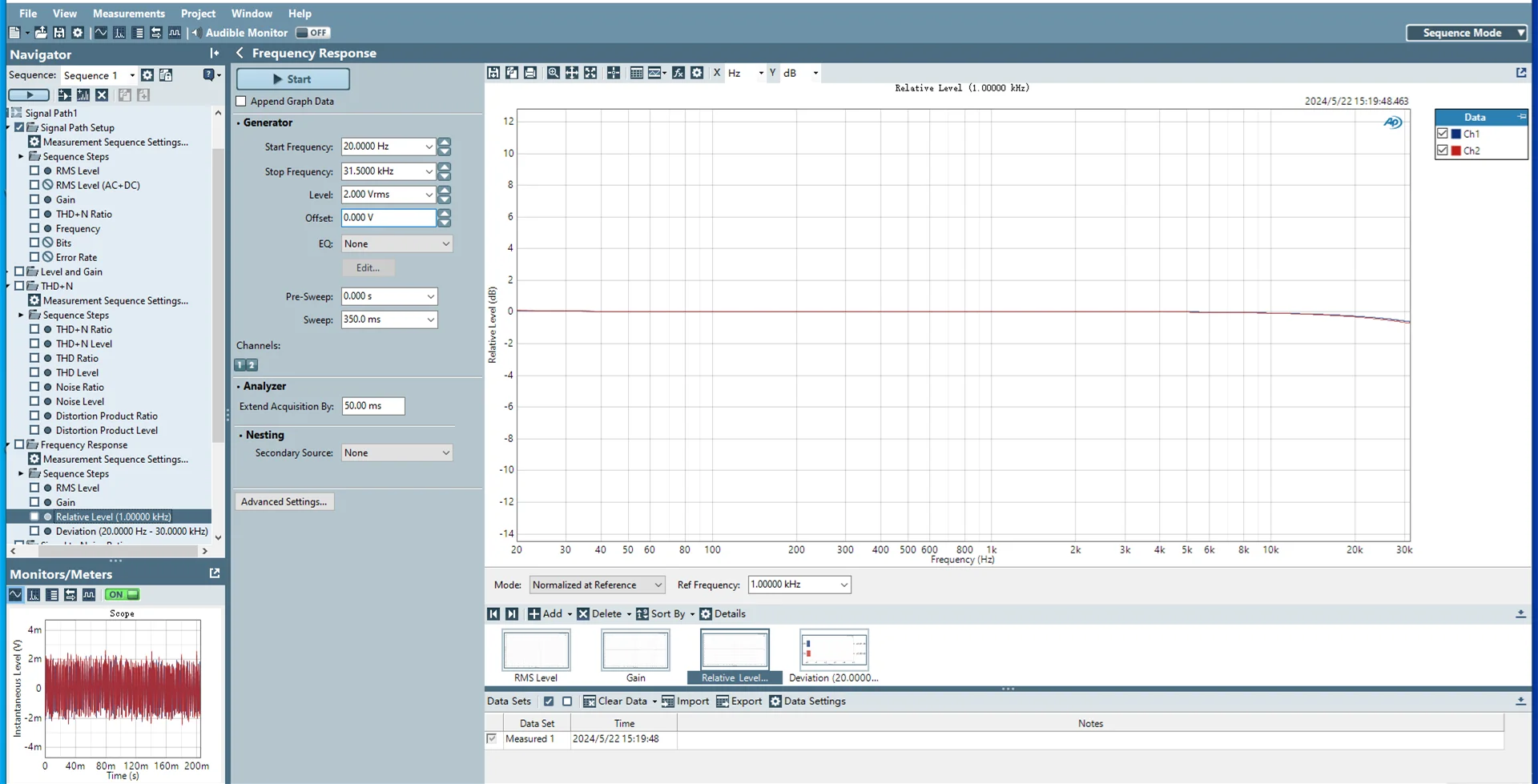Screen dimensions: 1538x784
Task: Click the fx derived-result icon in graph toolbar
Action: [678, 73]
